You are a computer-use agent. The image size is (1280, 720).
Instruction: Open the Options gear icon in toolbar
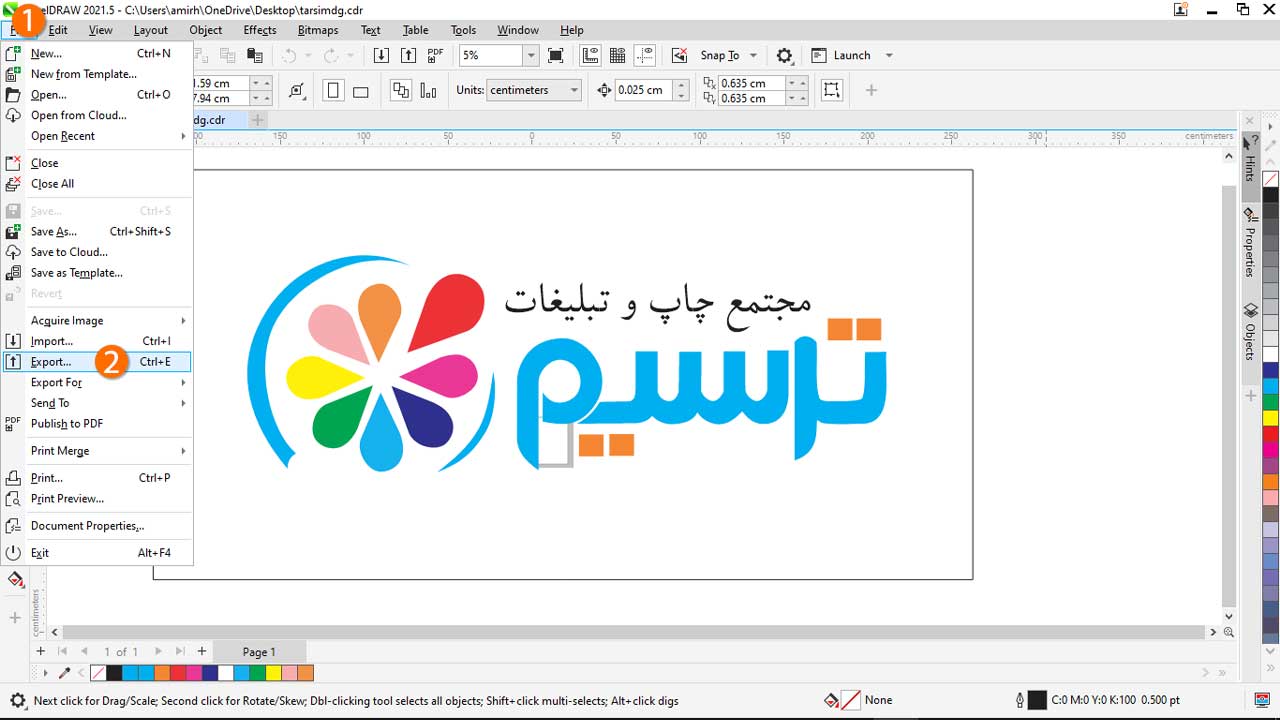coord(785,56)
